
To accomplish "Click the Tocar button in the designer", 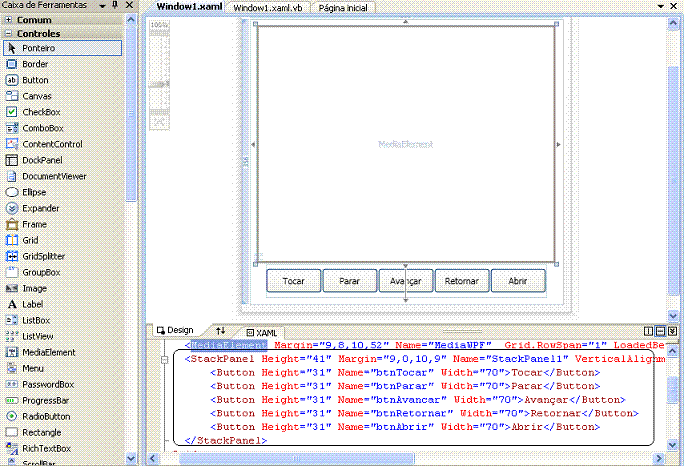I will 294,281.
